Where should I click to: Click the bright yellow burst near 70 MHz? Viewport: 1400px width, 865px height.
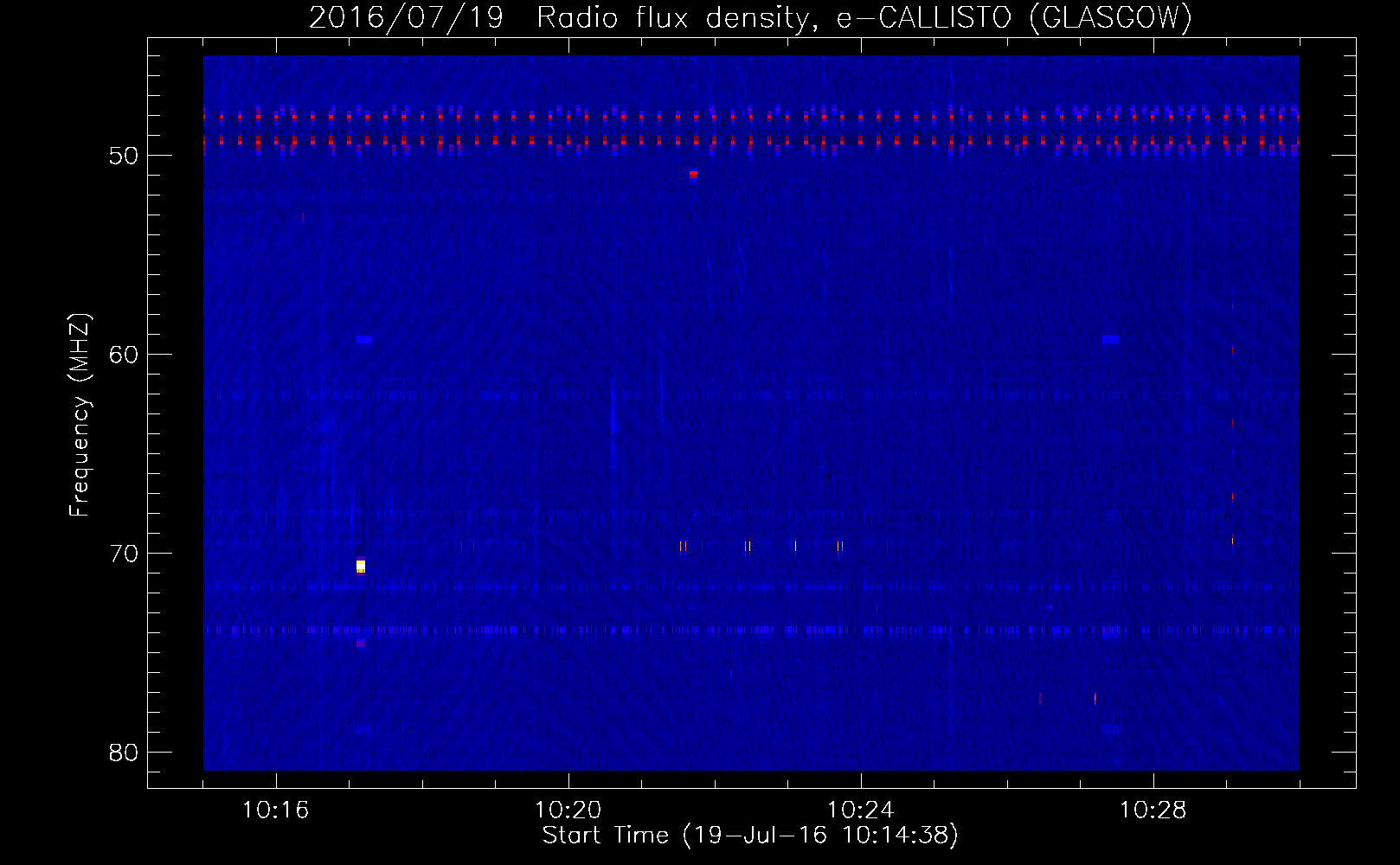pyautogui.click(x=361, y=566)
